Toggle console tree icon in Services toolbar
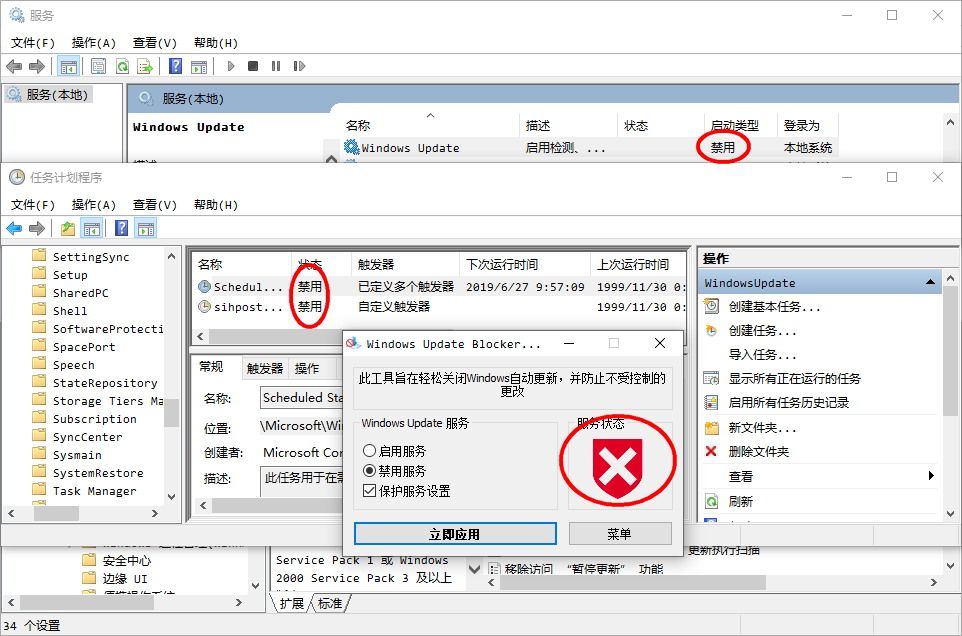The image size is (962, 636). [x=69, y=66]
